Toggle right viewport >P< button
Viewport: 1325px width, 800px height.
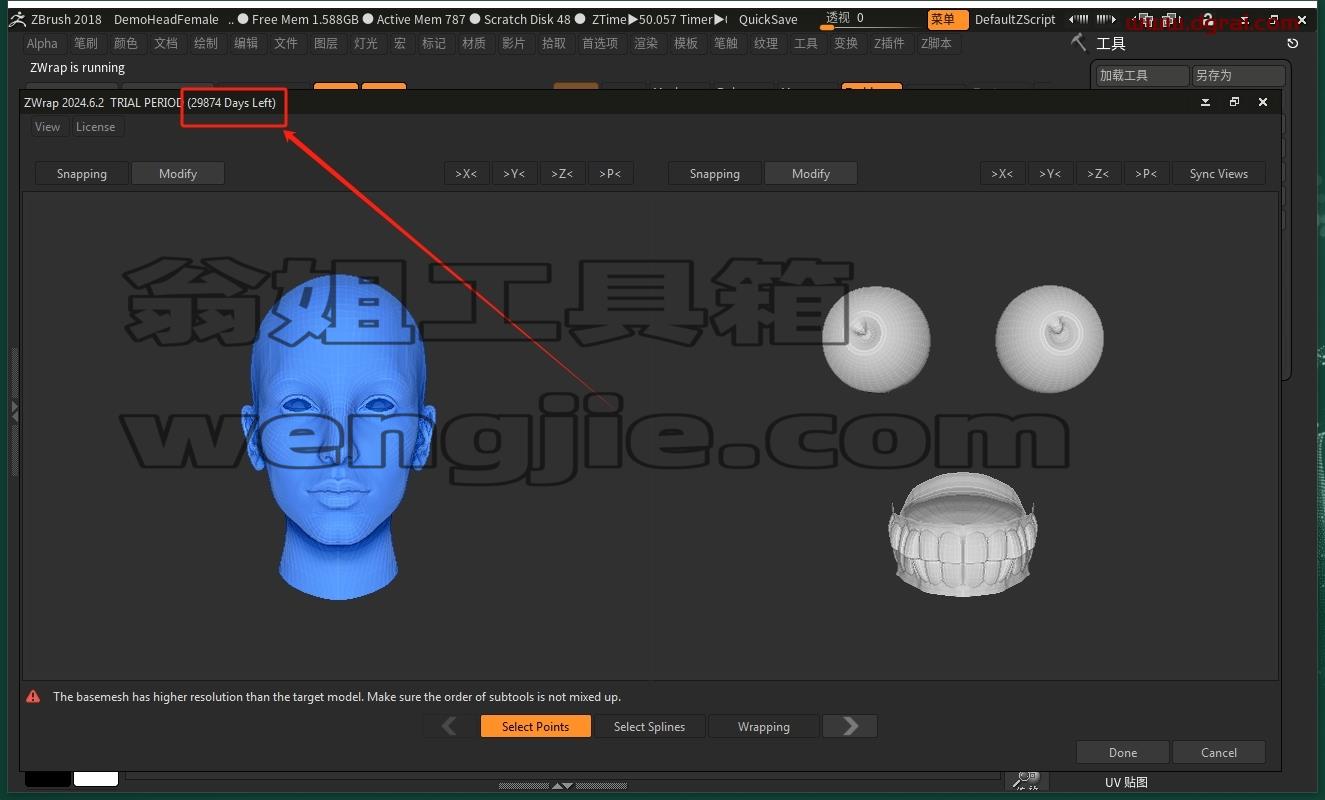[x=1146, y=173]
